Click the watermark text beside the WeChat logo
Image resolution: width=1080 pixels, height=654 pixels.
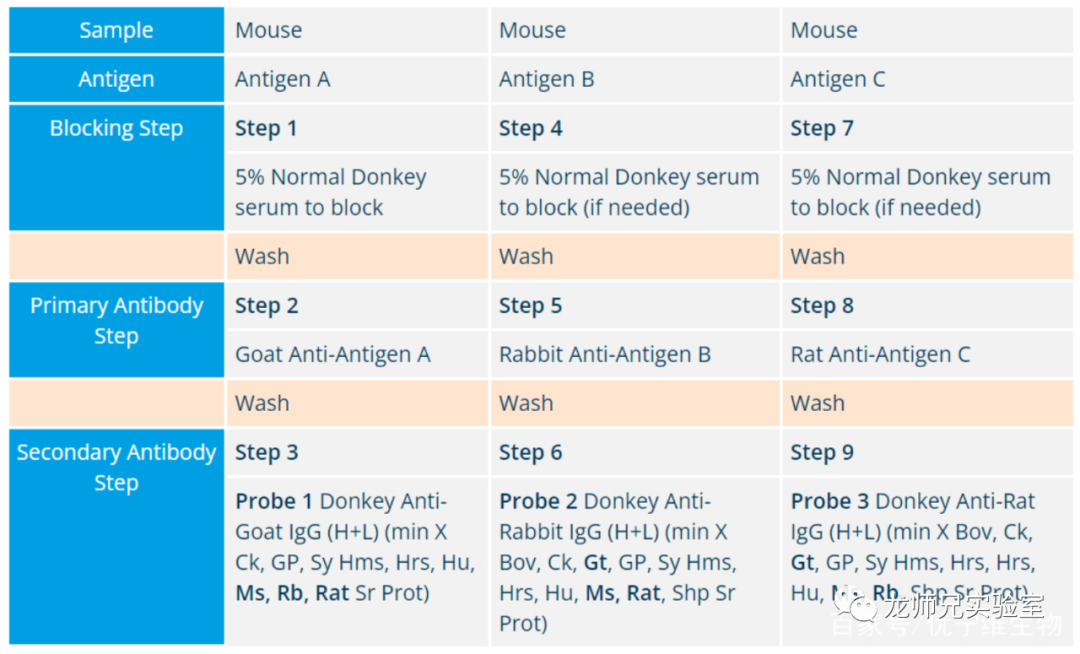tap(965, 608)
